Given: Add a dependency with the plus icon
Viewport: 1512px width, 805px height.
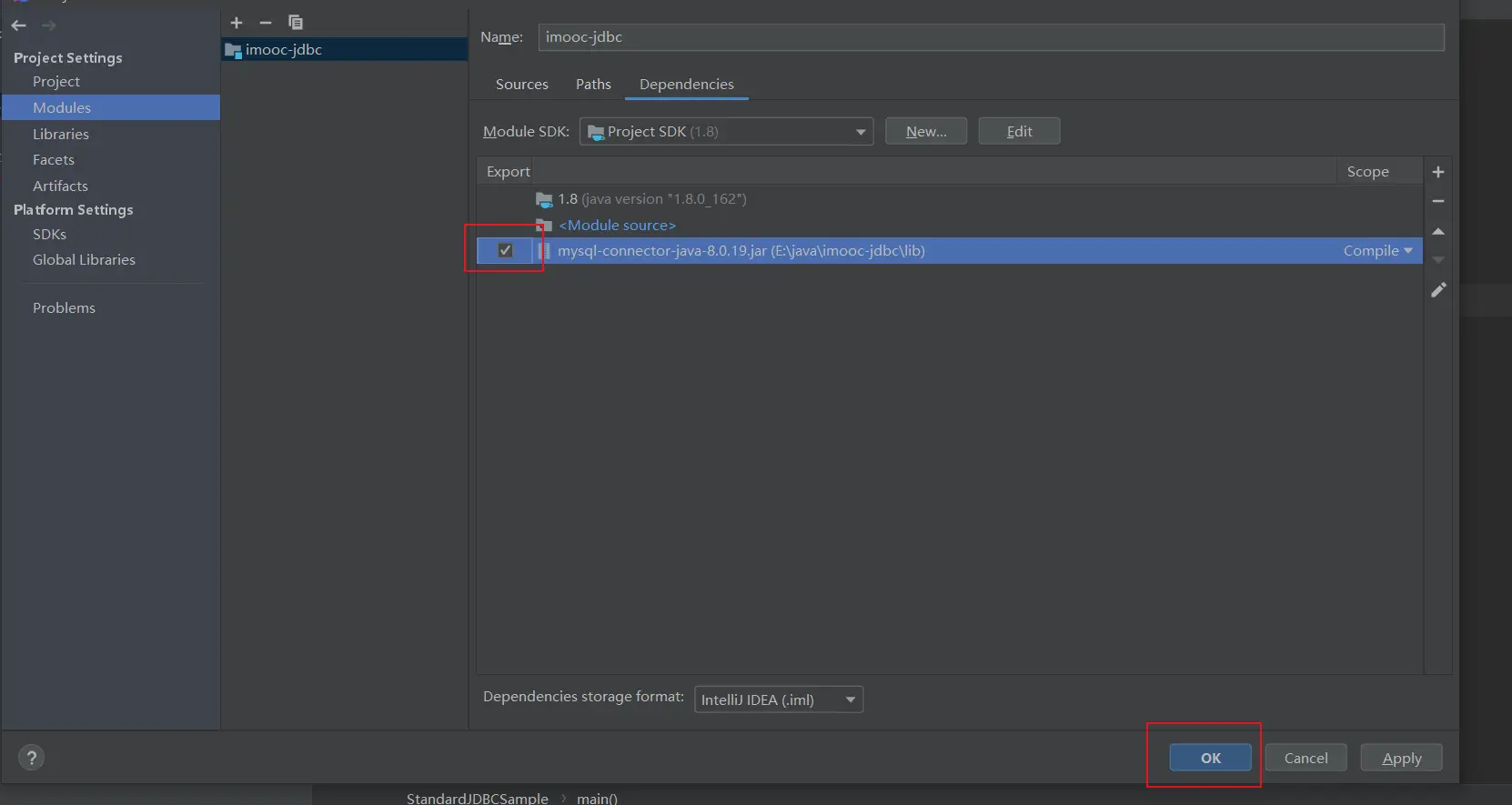Looking at the screenshot, I should point(1437,172).
